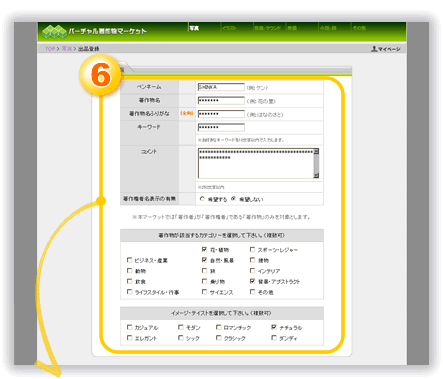The height and width of the screenshot is (379, 443).
Task: Uncheck the 自然・風景 category checkbox
Action: (204, 260)
